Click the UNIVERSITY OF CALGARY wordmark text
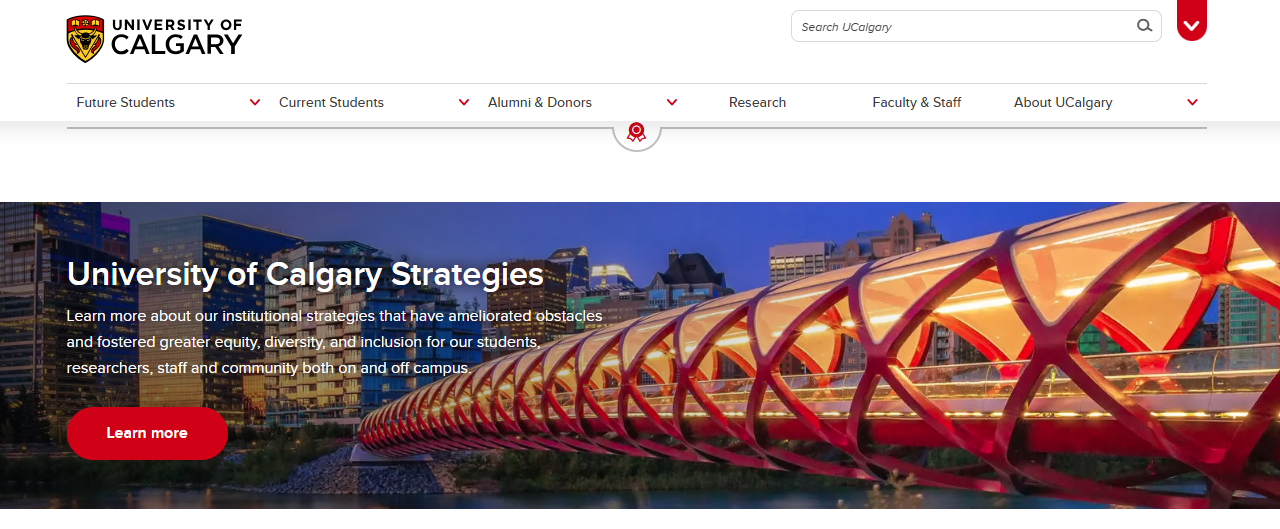Image resolution: width=1280 pixels, height=529 pixels. [x=176, y=37]
